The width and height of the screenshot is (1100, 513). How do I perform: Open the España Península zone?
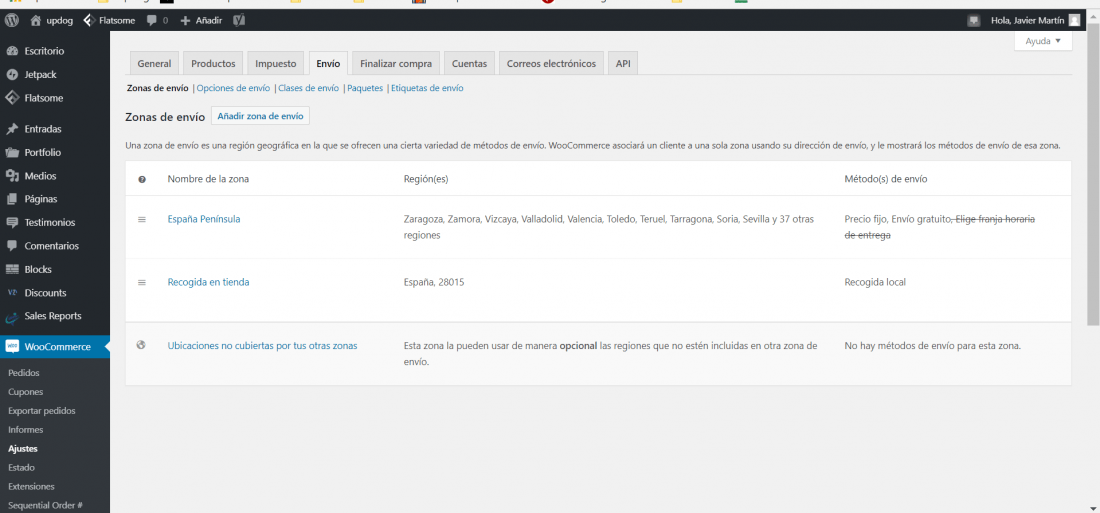click(x=204, y=219)
